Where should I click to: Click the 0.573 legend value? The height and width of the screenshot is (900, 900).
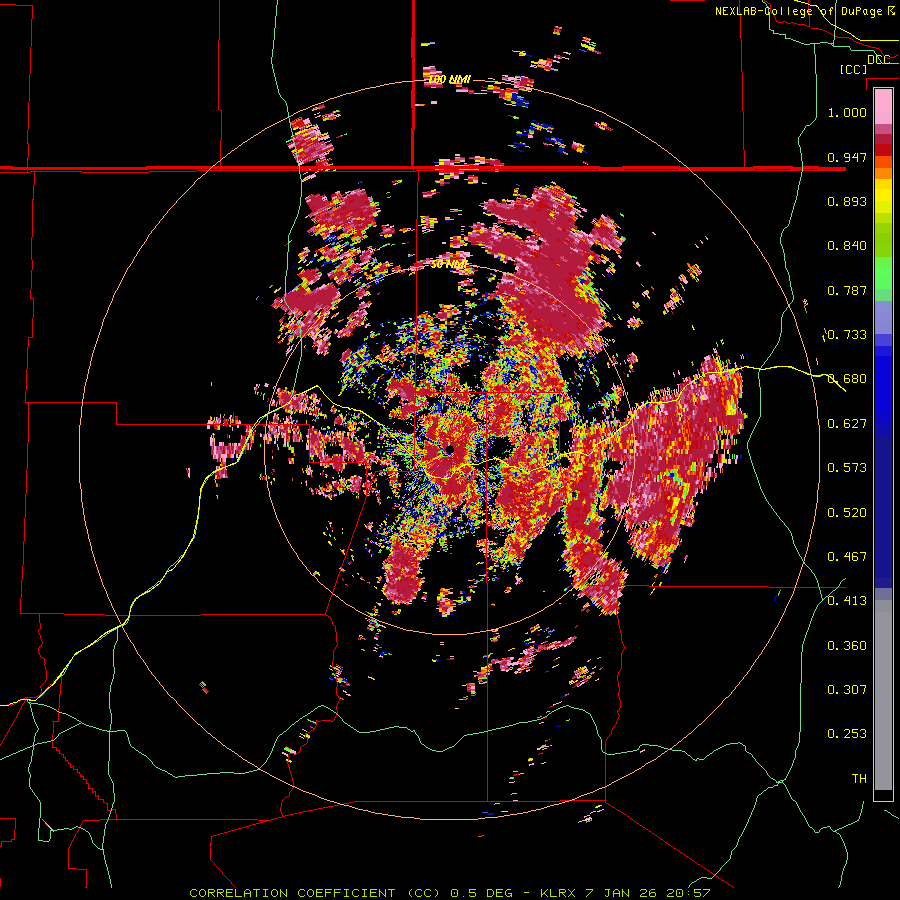coord(847,468)
